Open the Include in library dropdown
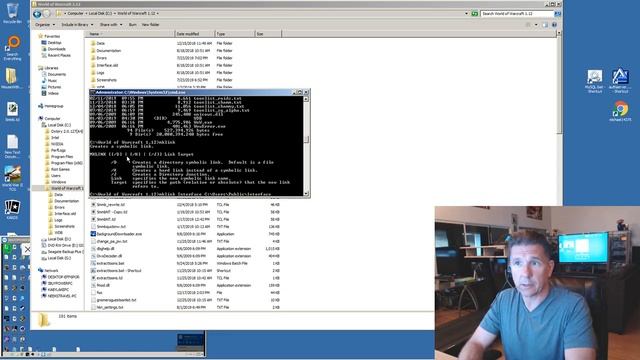Image resolution: width=640 pixels, height=360 pixels. [x=77, y=25]
